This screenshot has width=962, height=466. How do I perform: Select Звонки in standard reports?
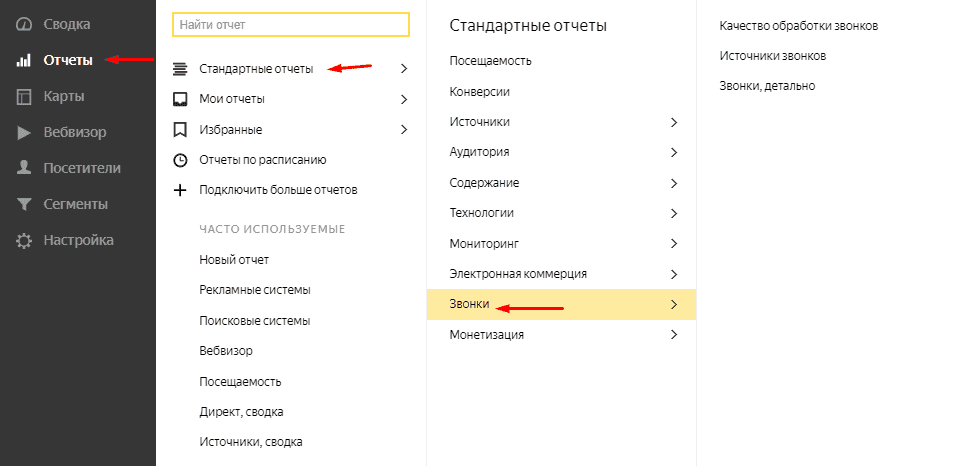click(x=470, y=304)
